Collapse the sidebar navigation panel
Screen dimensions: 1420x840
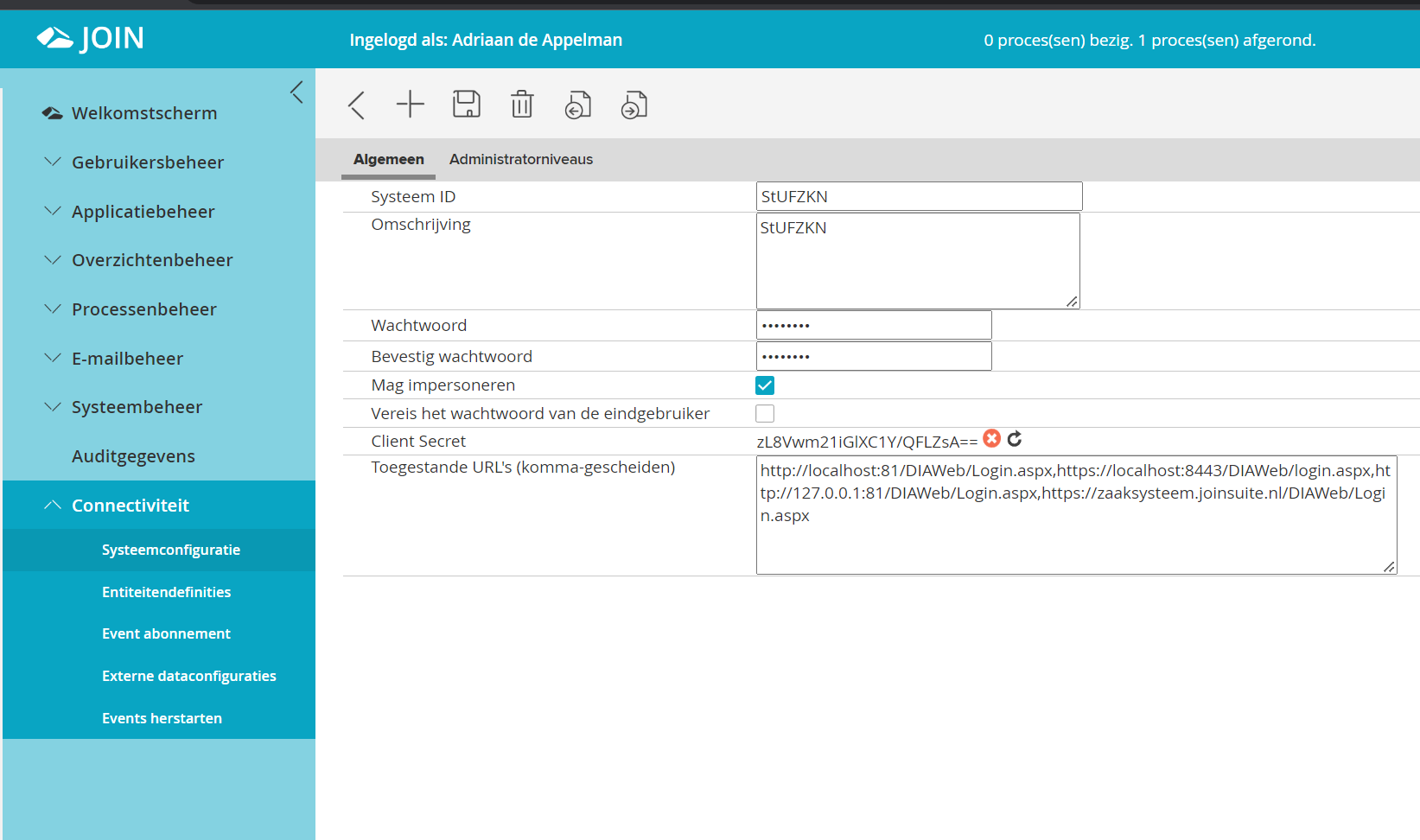(296, 92)
